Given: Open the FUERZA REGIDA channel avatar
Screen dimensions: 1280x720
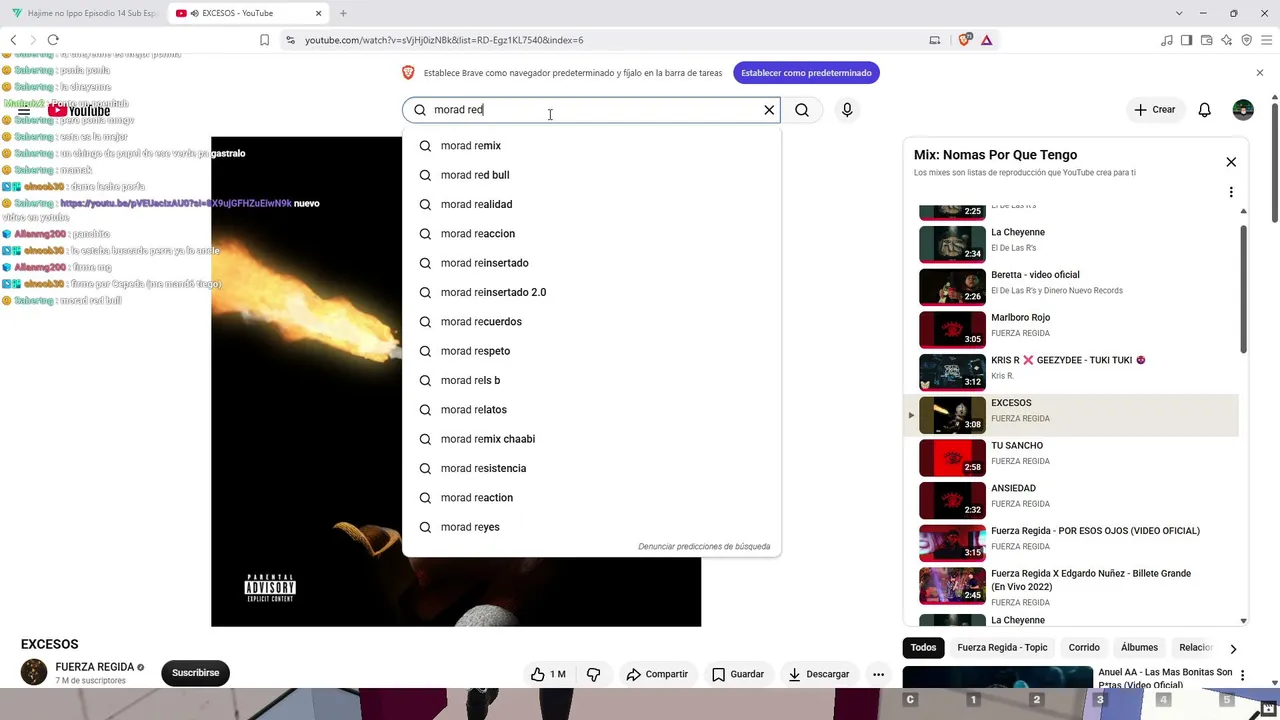Looking at the screenshot, I should point(34,672).
